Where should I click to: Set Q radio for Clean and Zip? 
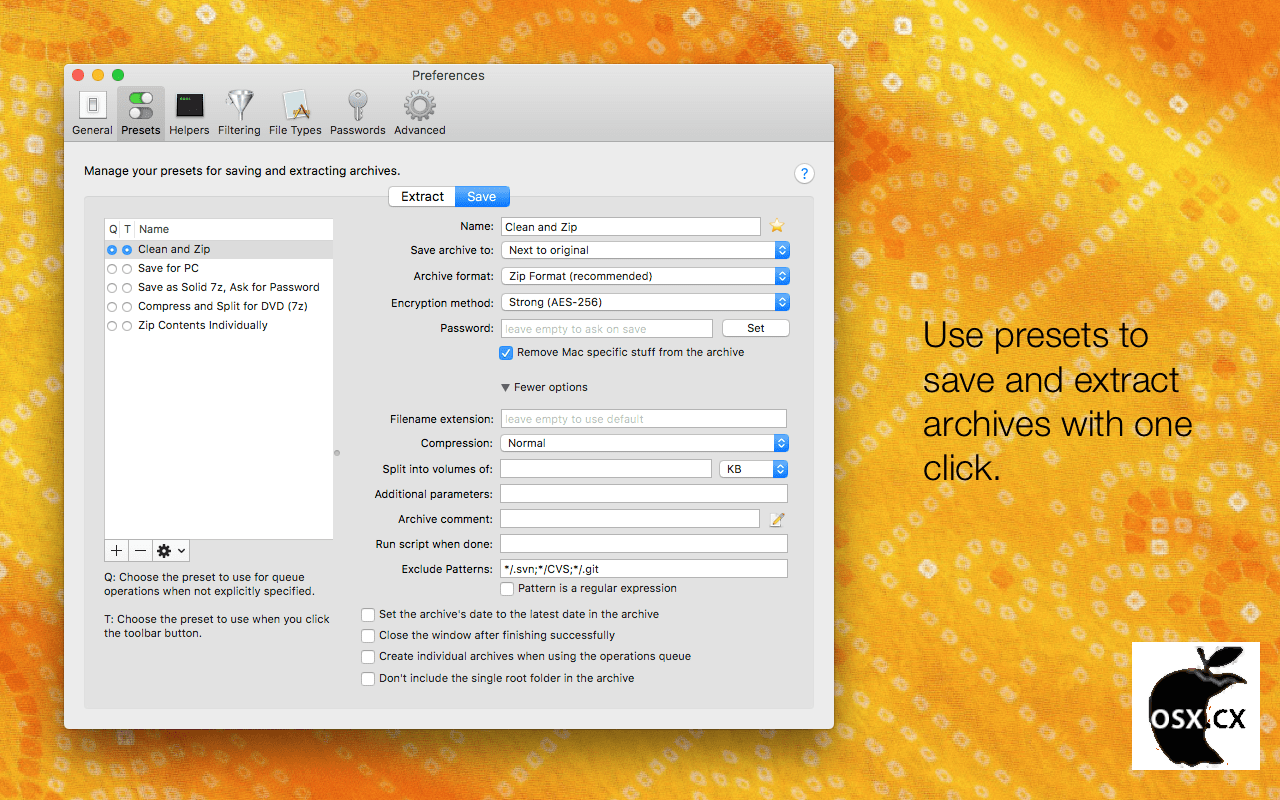tap(112, 250)
